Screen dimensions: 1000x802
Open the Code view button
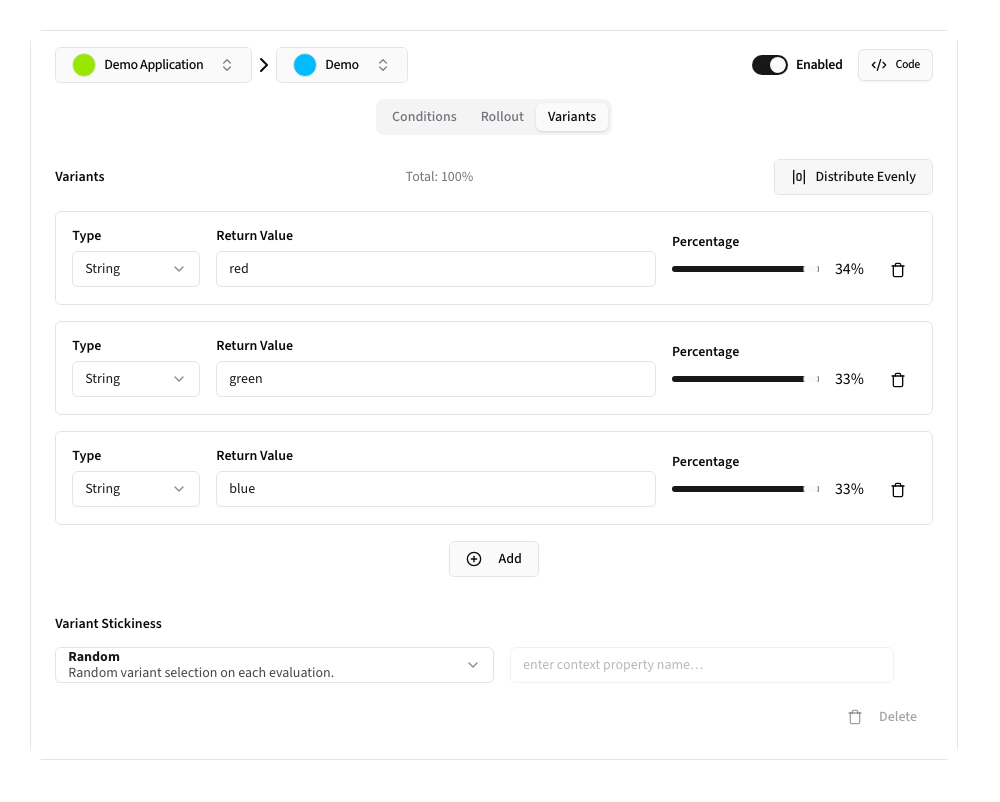[x=895, y=65]
